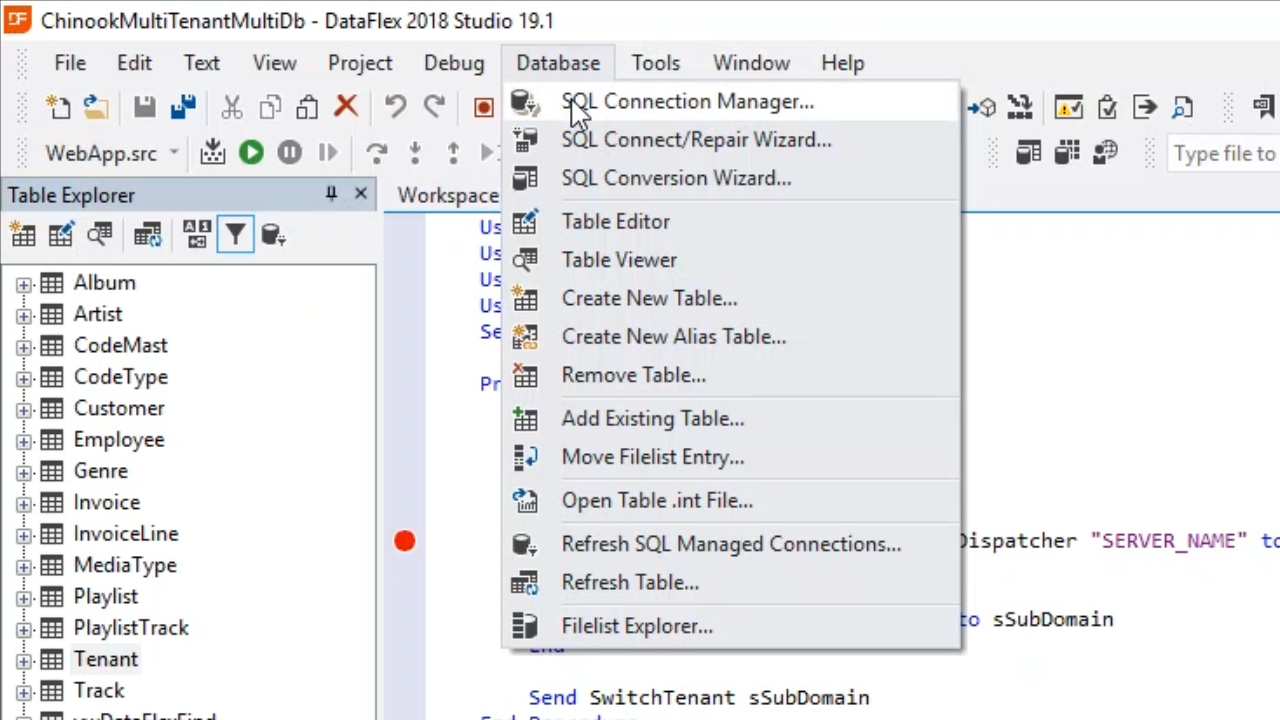Screen dimensions: 1280x720
Task: Select SQL Connection Manager menu entry
Action: click(x=687, y=102)
